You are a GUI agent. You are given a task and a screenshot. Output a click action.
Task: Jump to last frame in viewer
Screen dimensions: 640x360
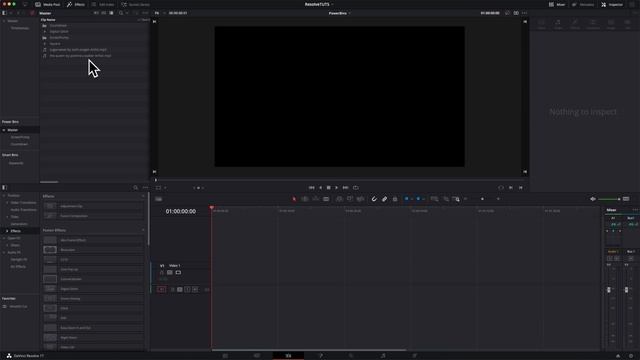point(346,188)
